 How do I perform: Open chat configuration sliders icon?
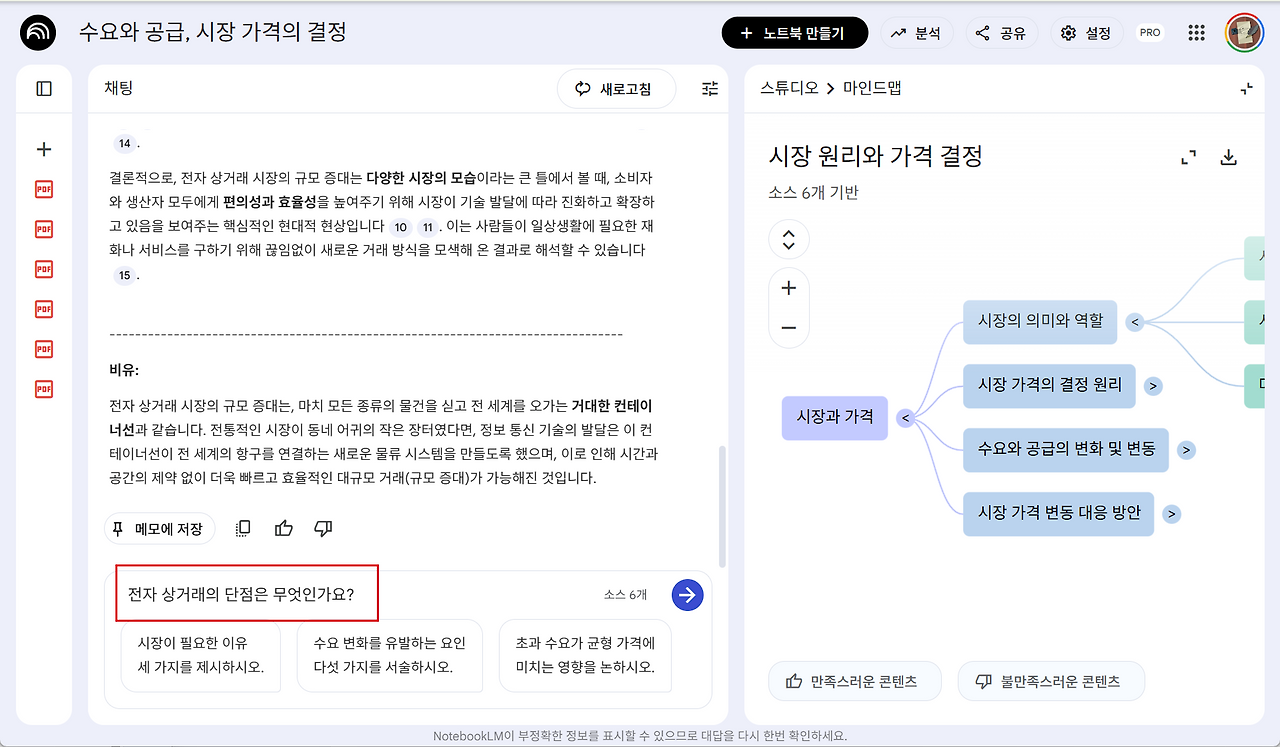tap(710, 89)
